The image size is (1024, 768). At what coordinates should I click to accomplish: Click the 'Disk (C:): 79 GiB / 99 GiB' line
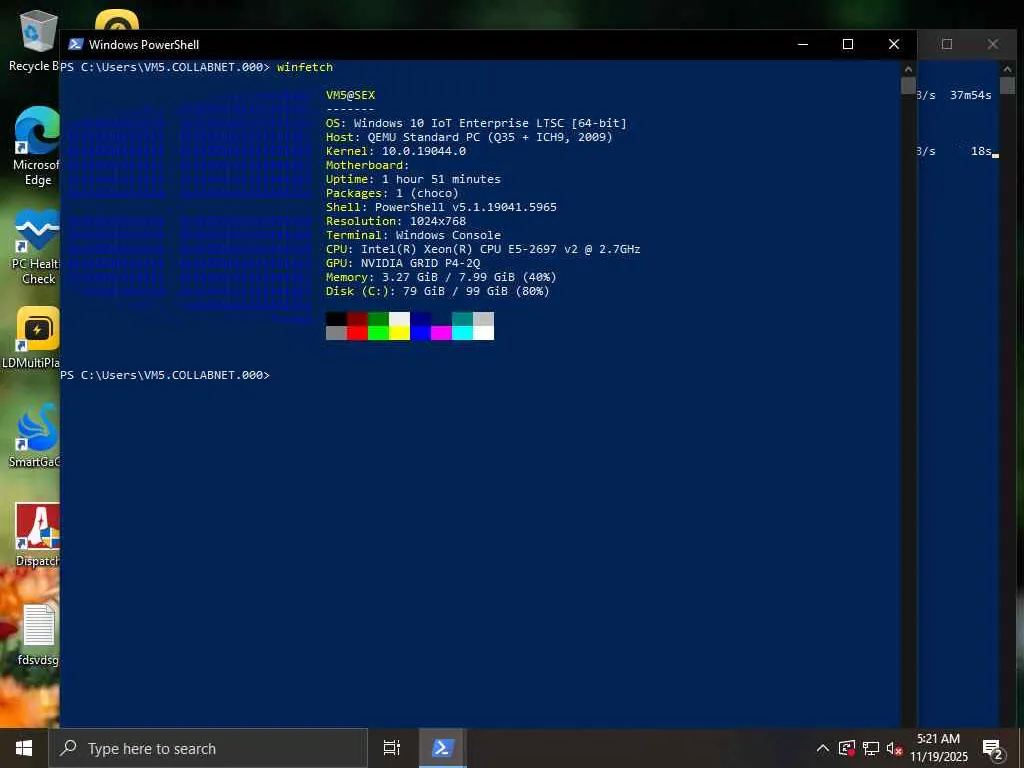pyautogui.click(x=438, y=291)
